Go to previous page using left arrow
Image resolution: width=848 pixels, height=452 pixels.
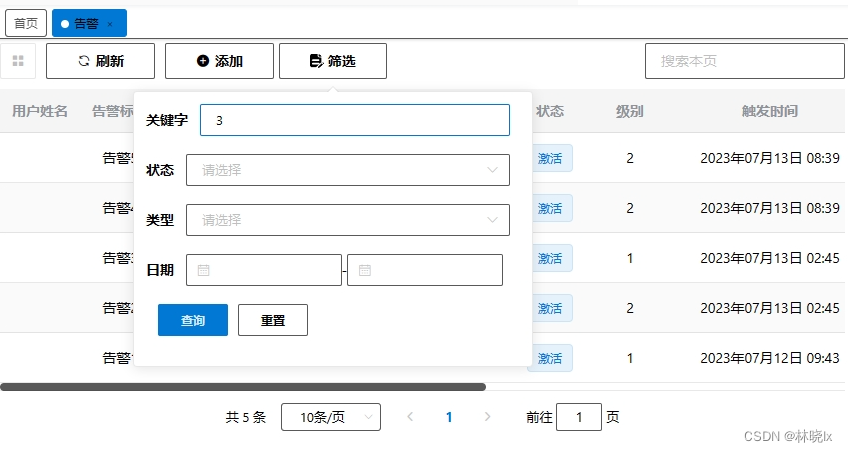(x=410, y=417)
